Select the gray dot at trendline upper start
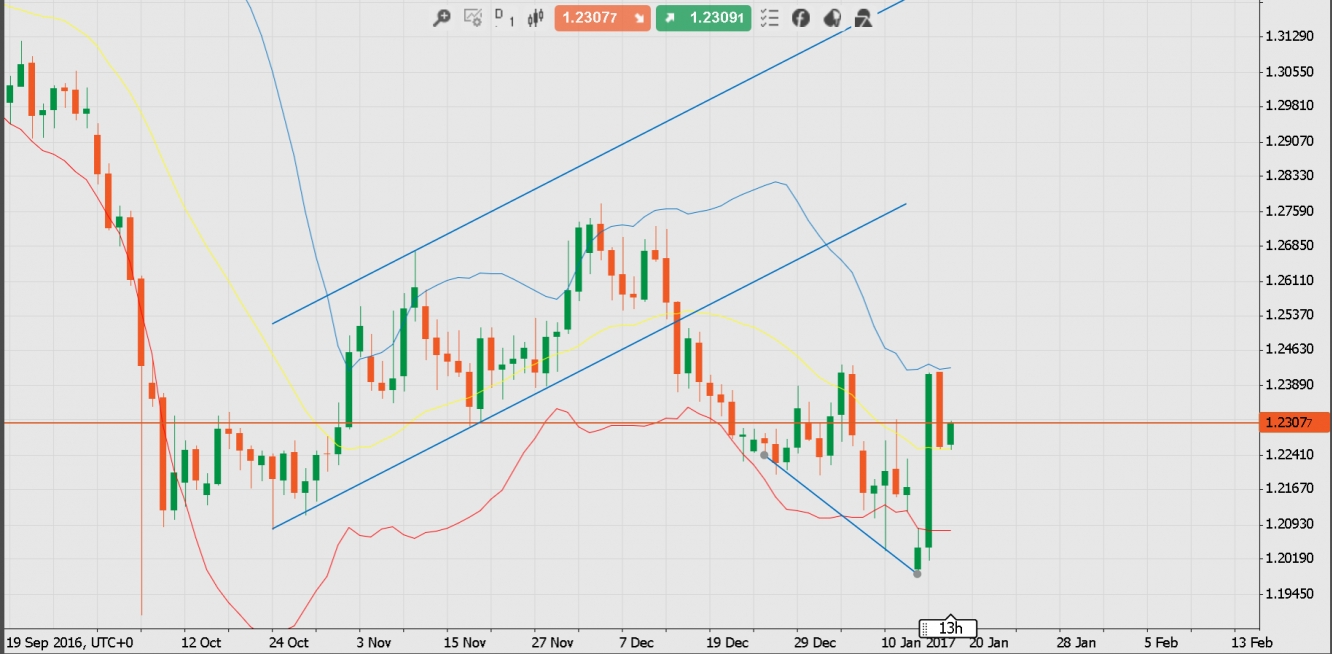This screenshot has height=654, width=1332. click(x=765, y=455)
